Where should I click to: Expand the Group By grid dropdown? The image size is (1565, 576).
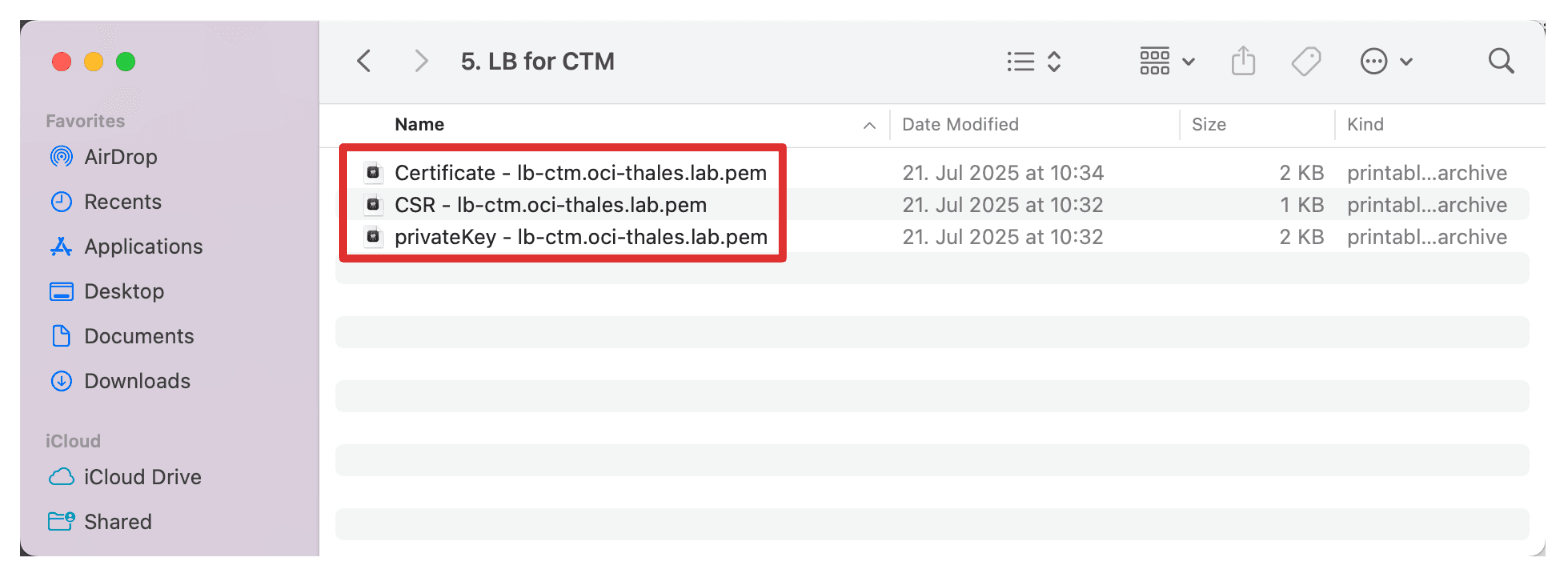pyautogui.click(x=1167, y=62)
